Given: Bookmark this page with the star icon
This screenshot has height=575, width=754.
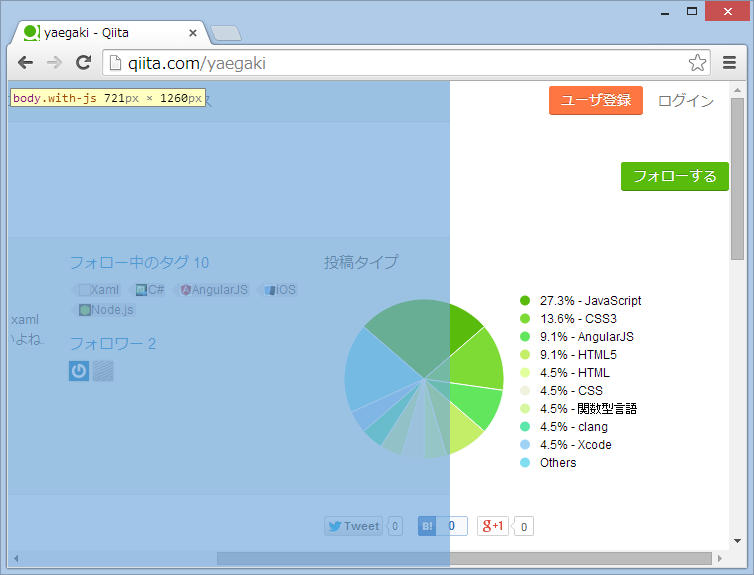Looking at the screenshot, I should click(697, 62).
